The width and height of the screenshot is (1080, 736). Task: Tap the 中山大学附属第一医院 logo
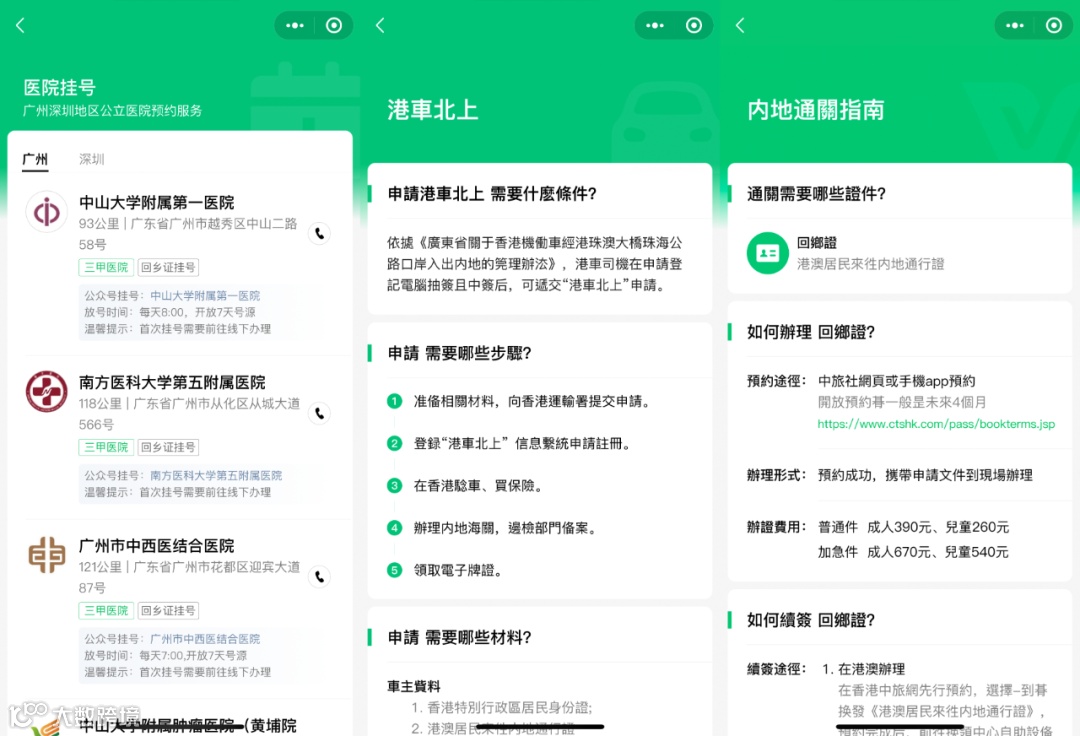click(47, 212)
